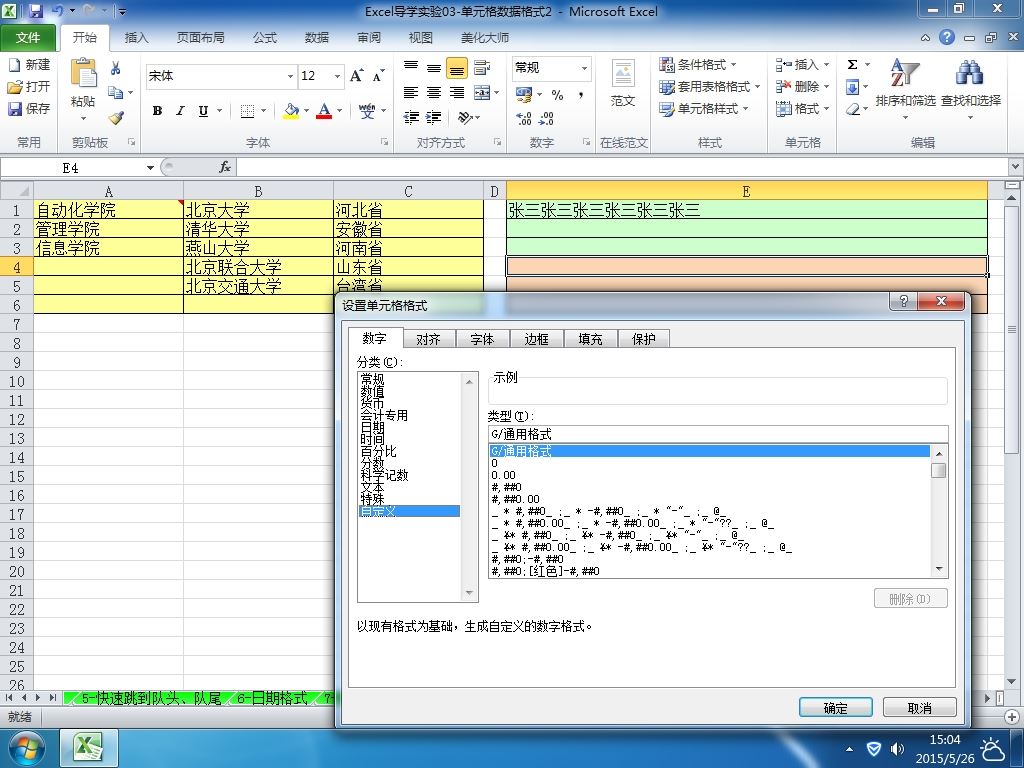Open the font size dropdown
The width and height of the screenshot is (1024, 768).
[x=337, y=76]
